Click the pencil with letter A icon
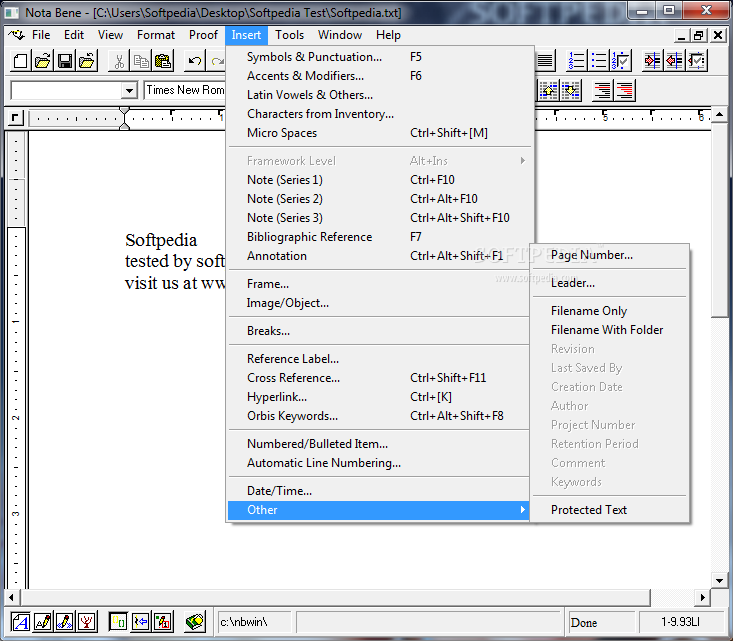Image resolution: width=733 pixels, height=641 pixels. [43, 622]
